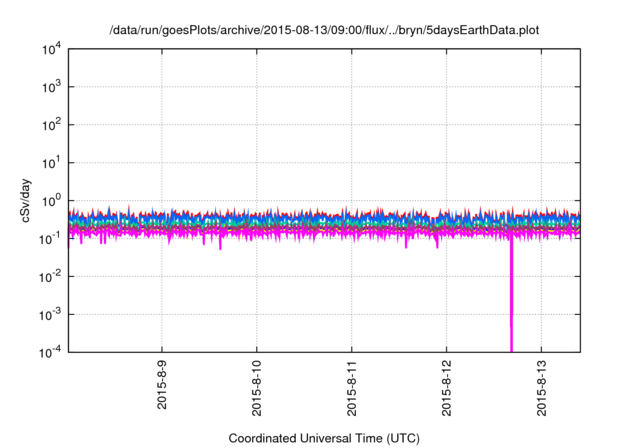Click the Coordinated Universal Time (UTC) label
Screen dimensions: 640x448
[324, 438]
